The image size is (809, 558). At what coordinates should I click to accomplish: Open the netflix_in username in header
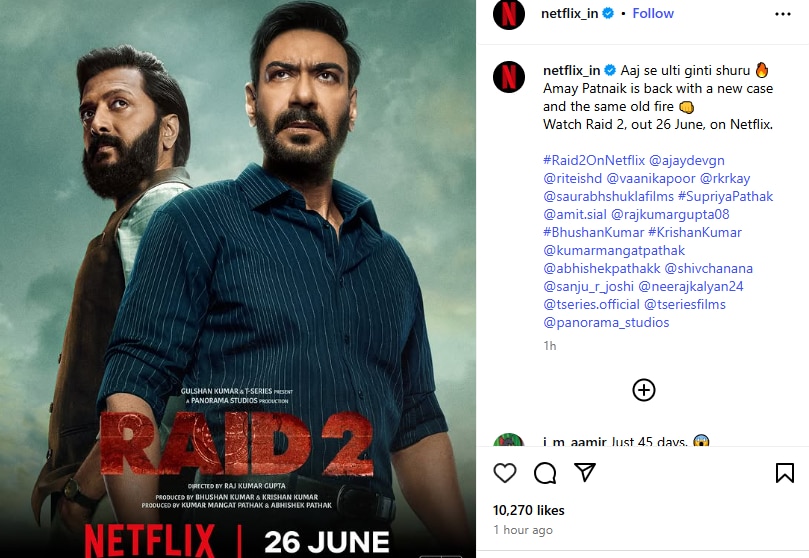569,13
